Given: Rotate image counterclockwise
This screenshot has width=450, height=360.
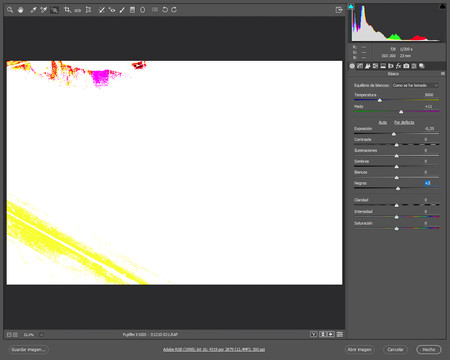Looking at the screenshot, I should 165,10.
